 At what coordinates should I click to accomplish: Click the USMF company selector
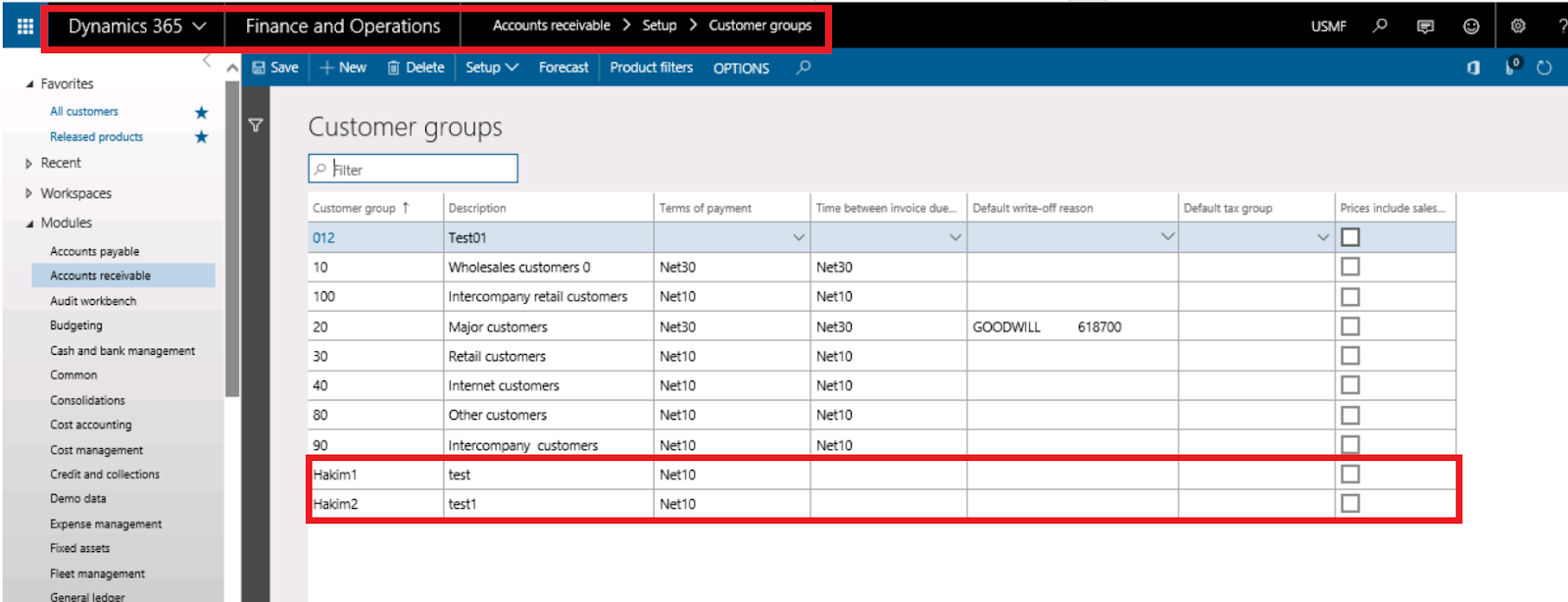1329,26
